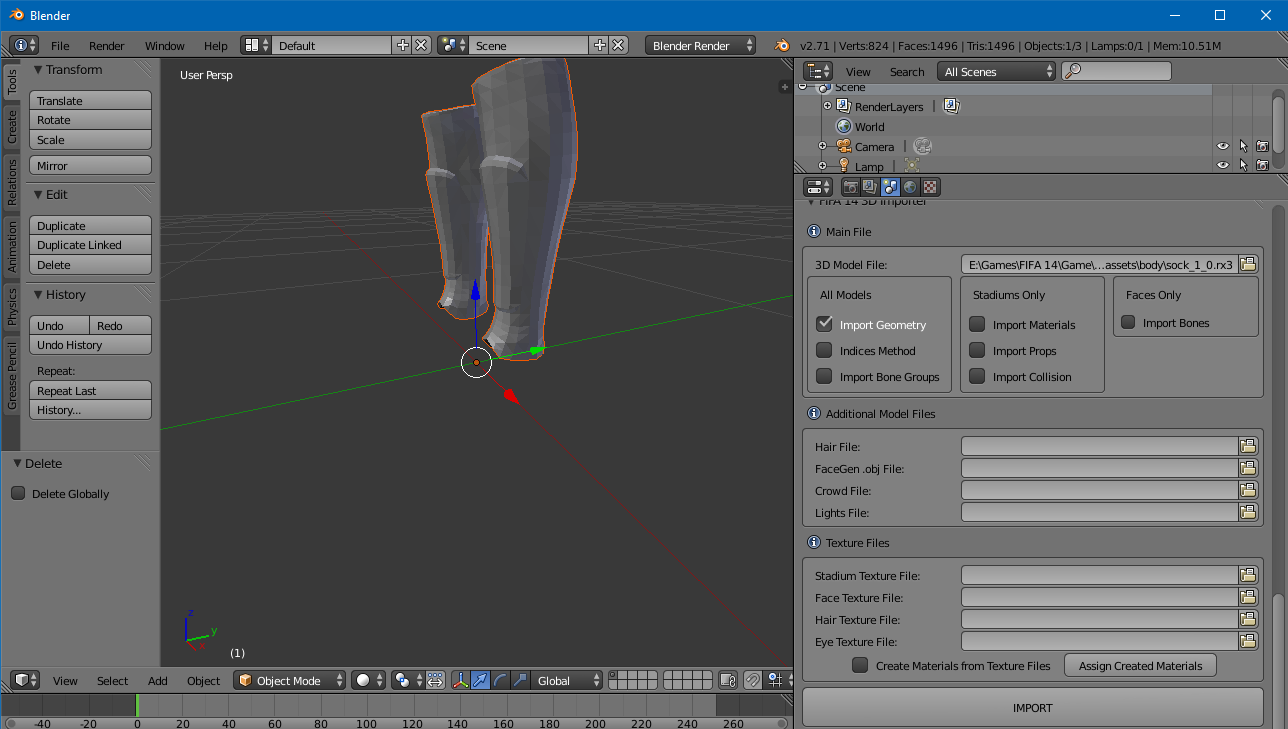Open the Render menu
1288x729 pixels.
(107, 45)
